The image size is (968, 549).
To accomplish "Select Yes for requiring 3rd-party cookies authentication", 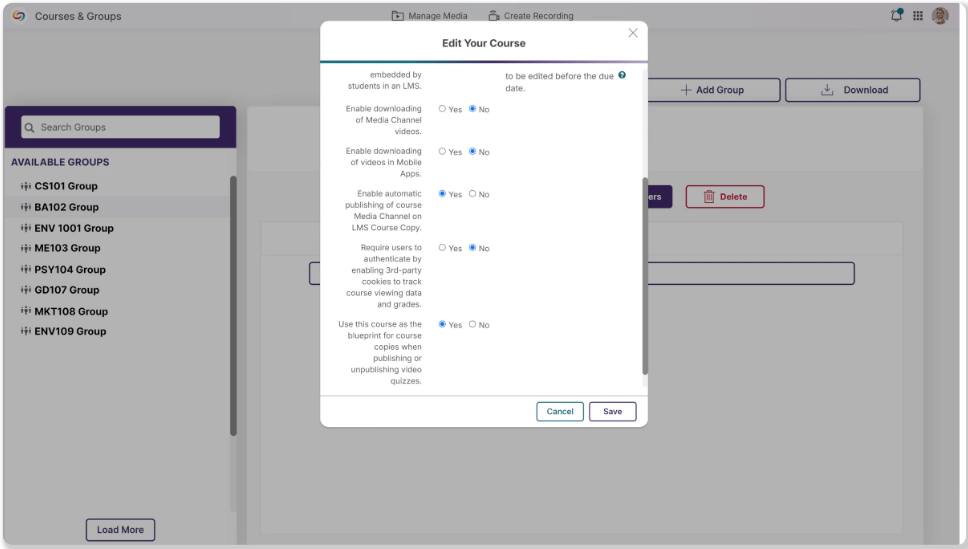I will point(442,248).
